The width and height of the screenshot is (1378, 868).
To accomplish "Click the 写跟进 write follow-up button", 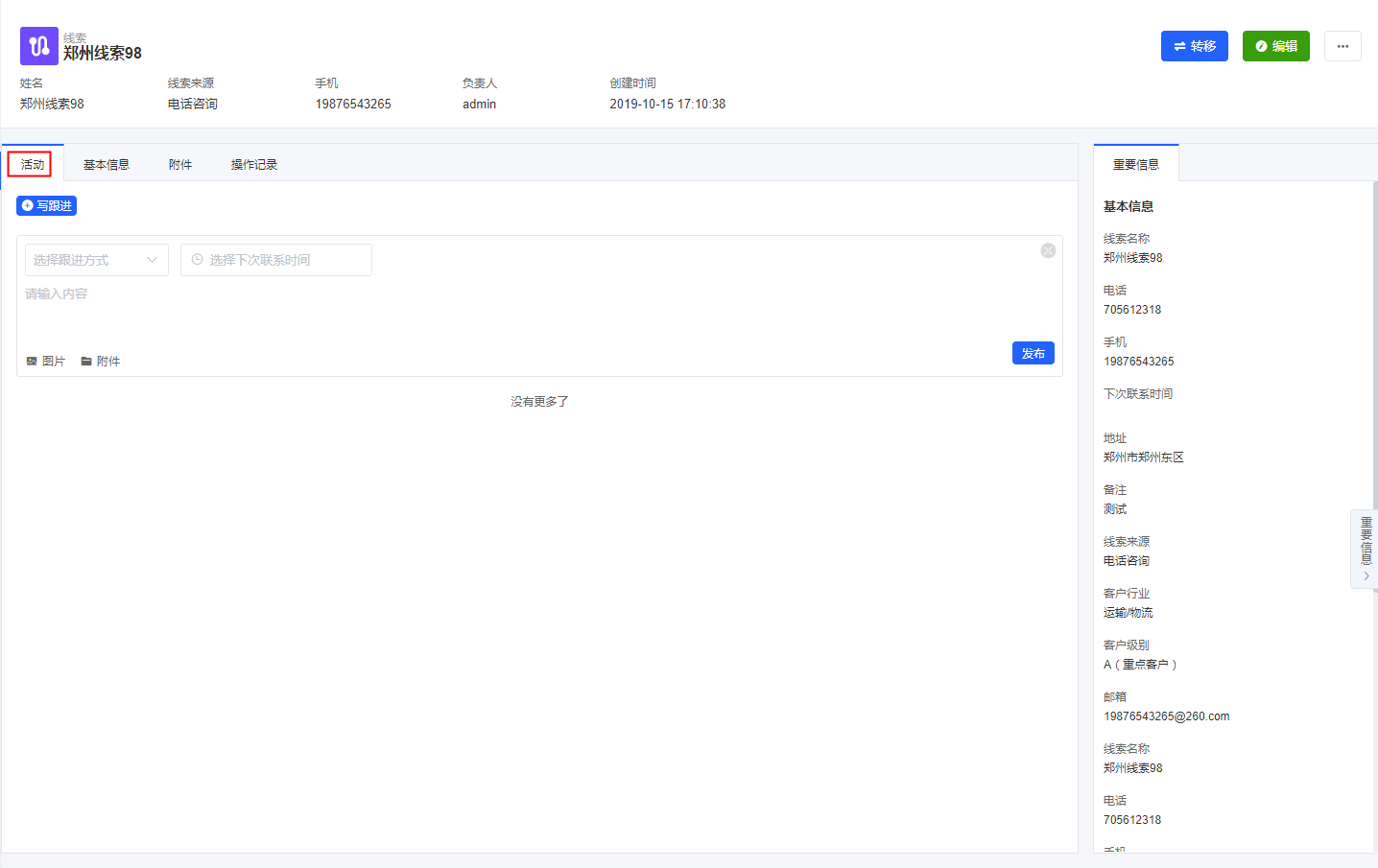I will click(46, 206).
